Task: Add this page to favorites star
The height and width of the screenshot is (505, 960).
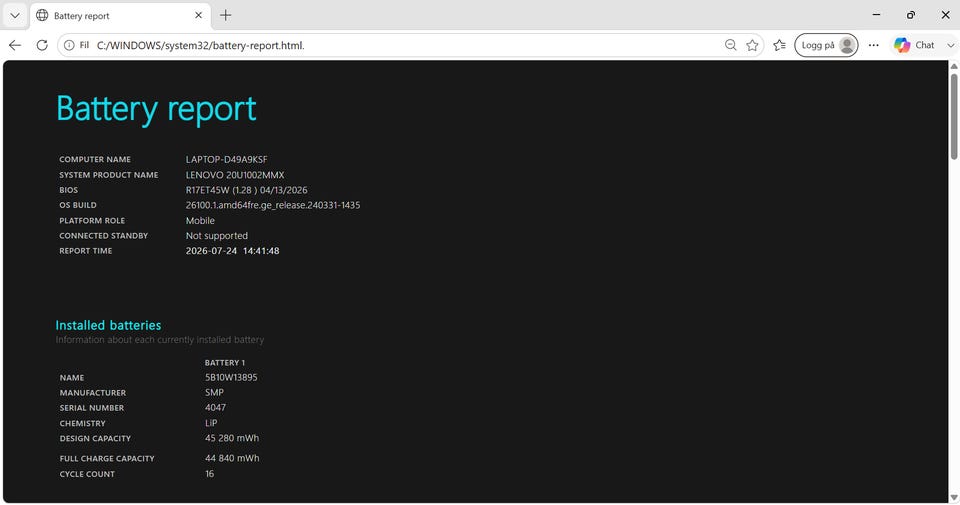Action: click(x=752, y=45)
